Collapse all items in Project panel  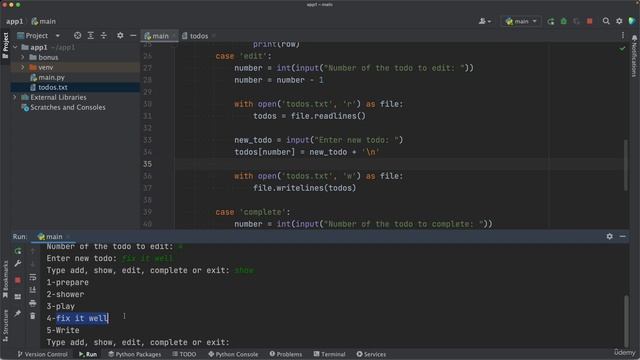(x=104, y=36)
